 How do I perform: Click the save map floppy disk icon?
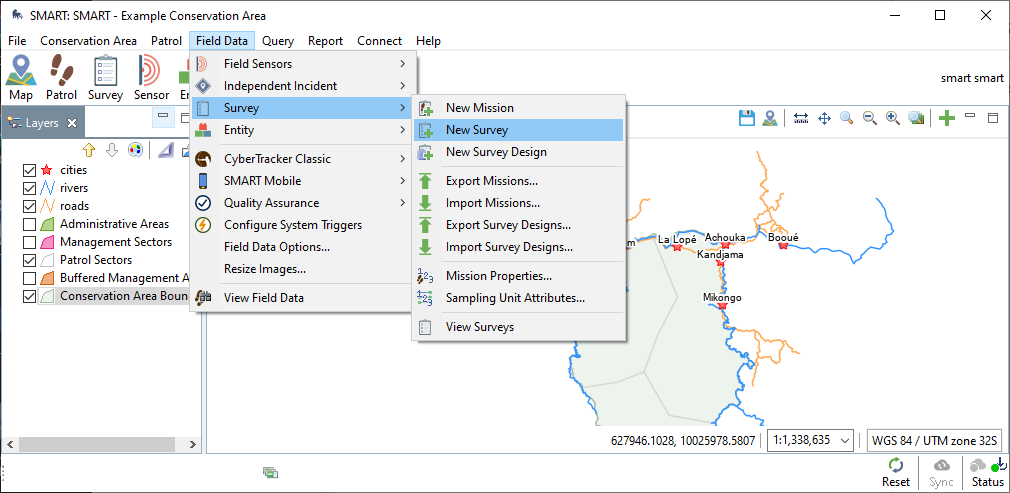click(746, 118)
